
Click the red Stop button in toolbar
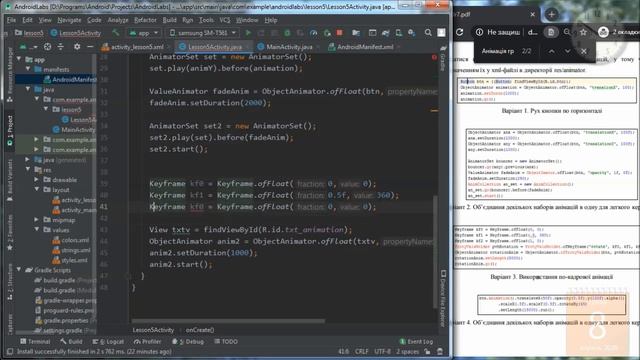[x=340, y=33]
